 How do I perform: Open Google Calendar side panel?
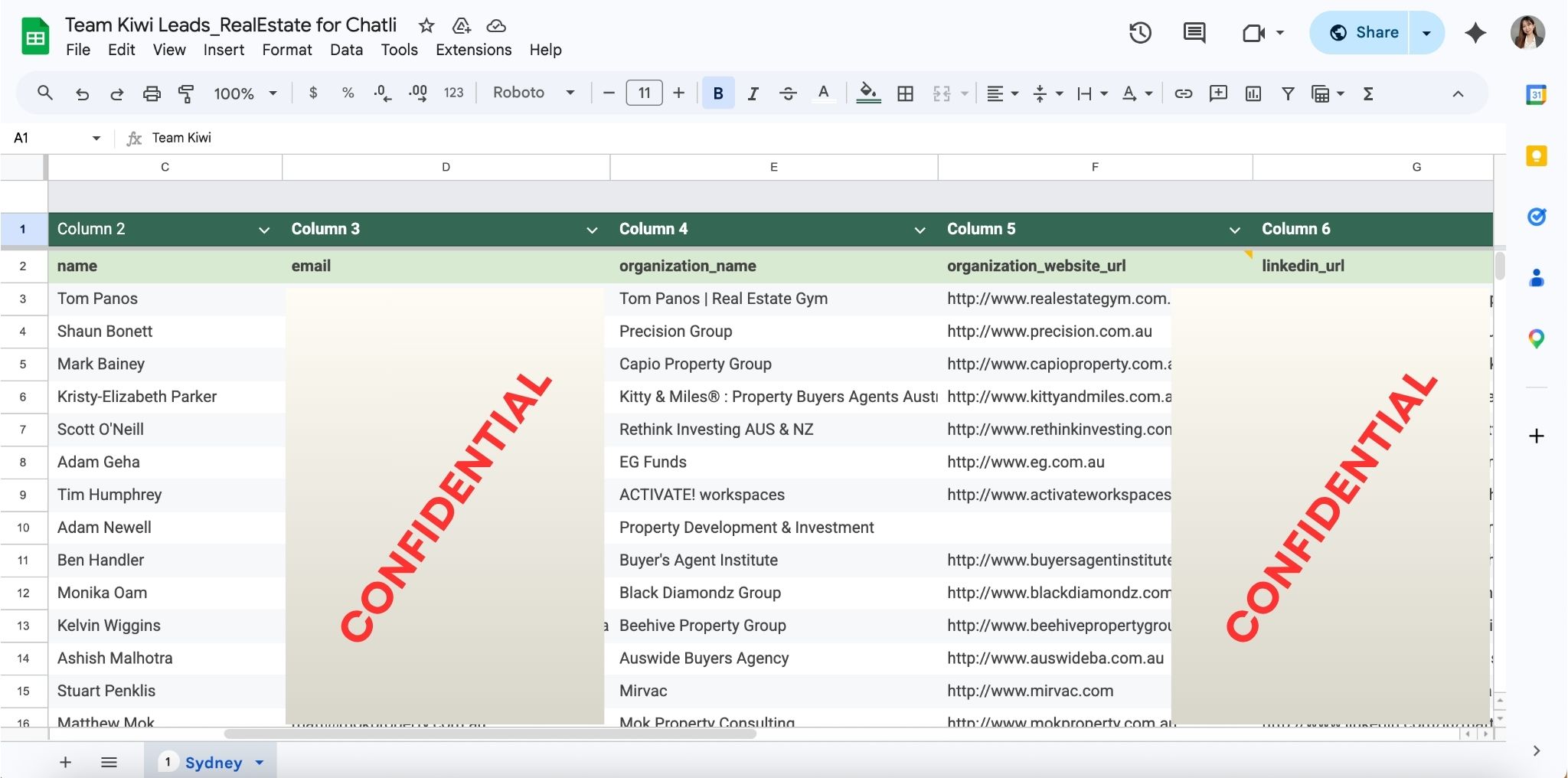(1536, 95)
